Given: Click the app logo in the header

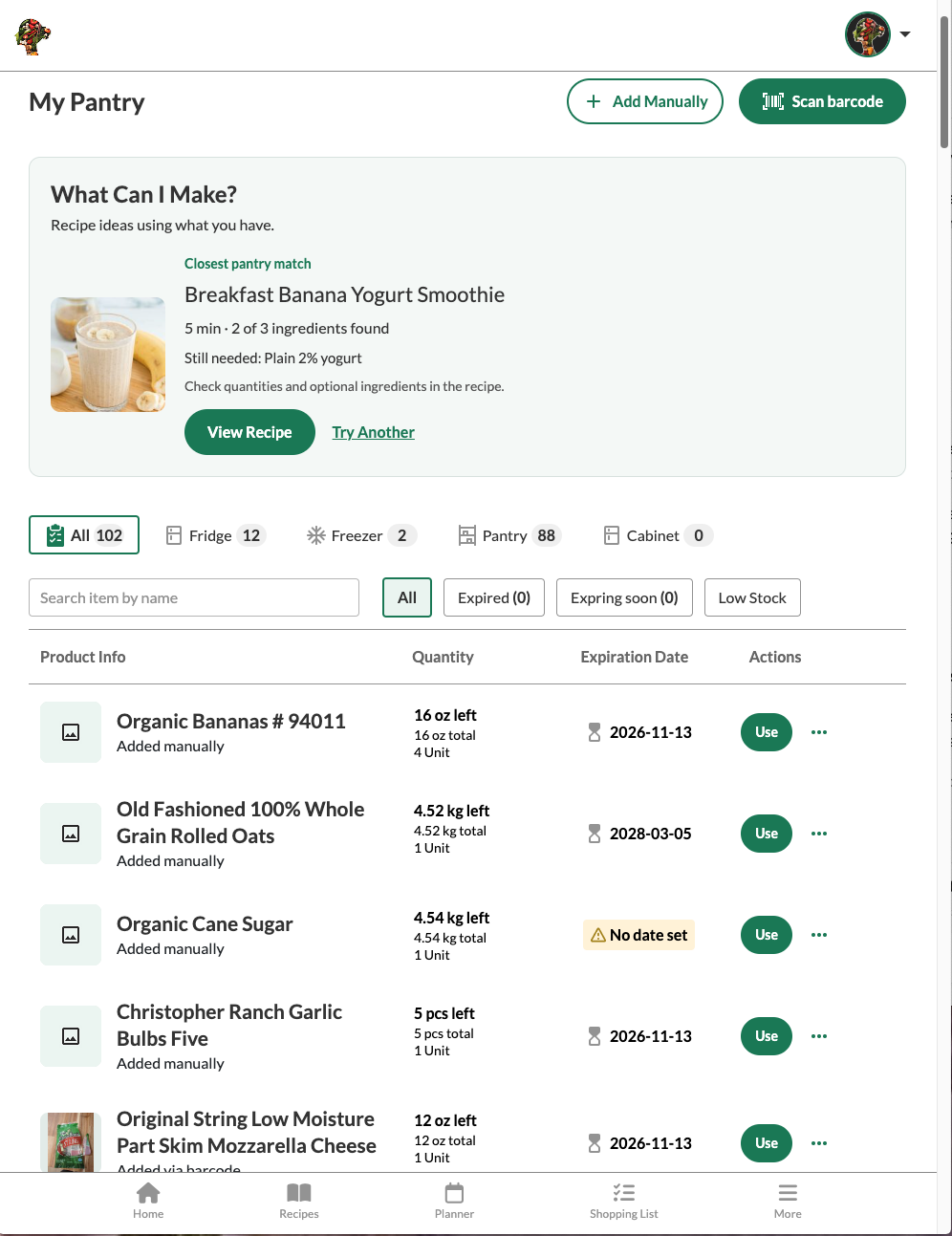Looking at the screenshot, I should (x=33, y=36).
